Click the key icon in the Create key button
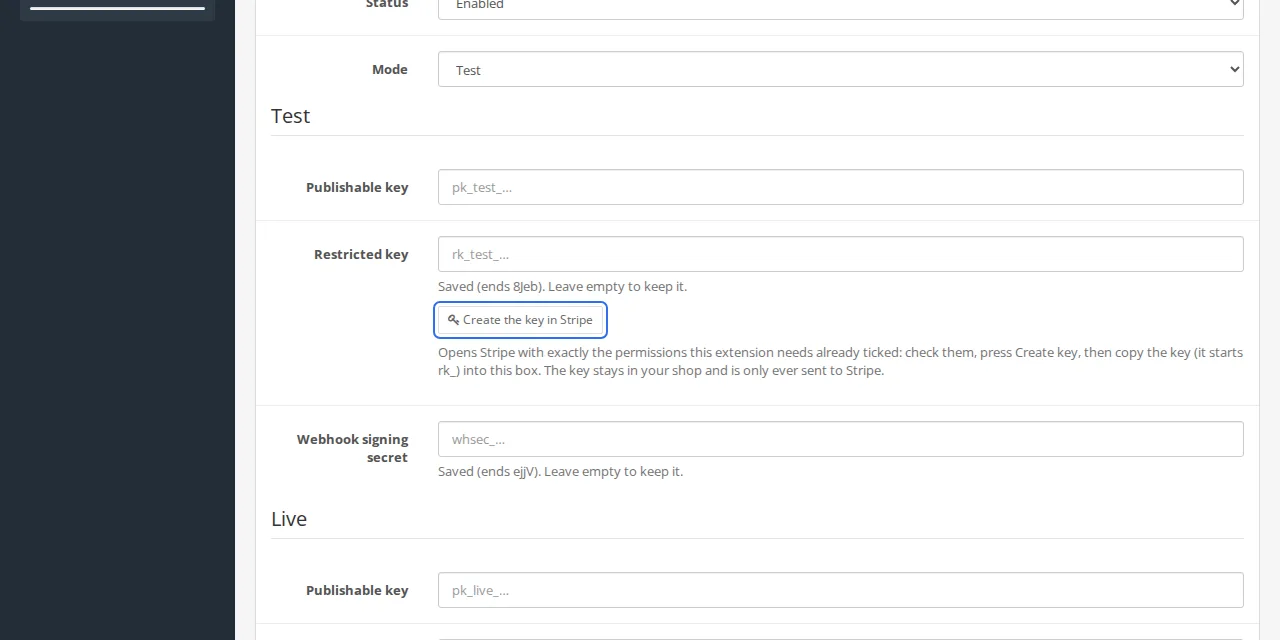The image size is (1280, 640). [x=453, y=320]
